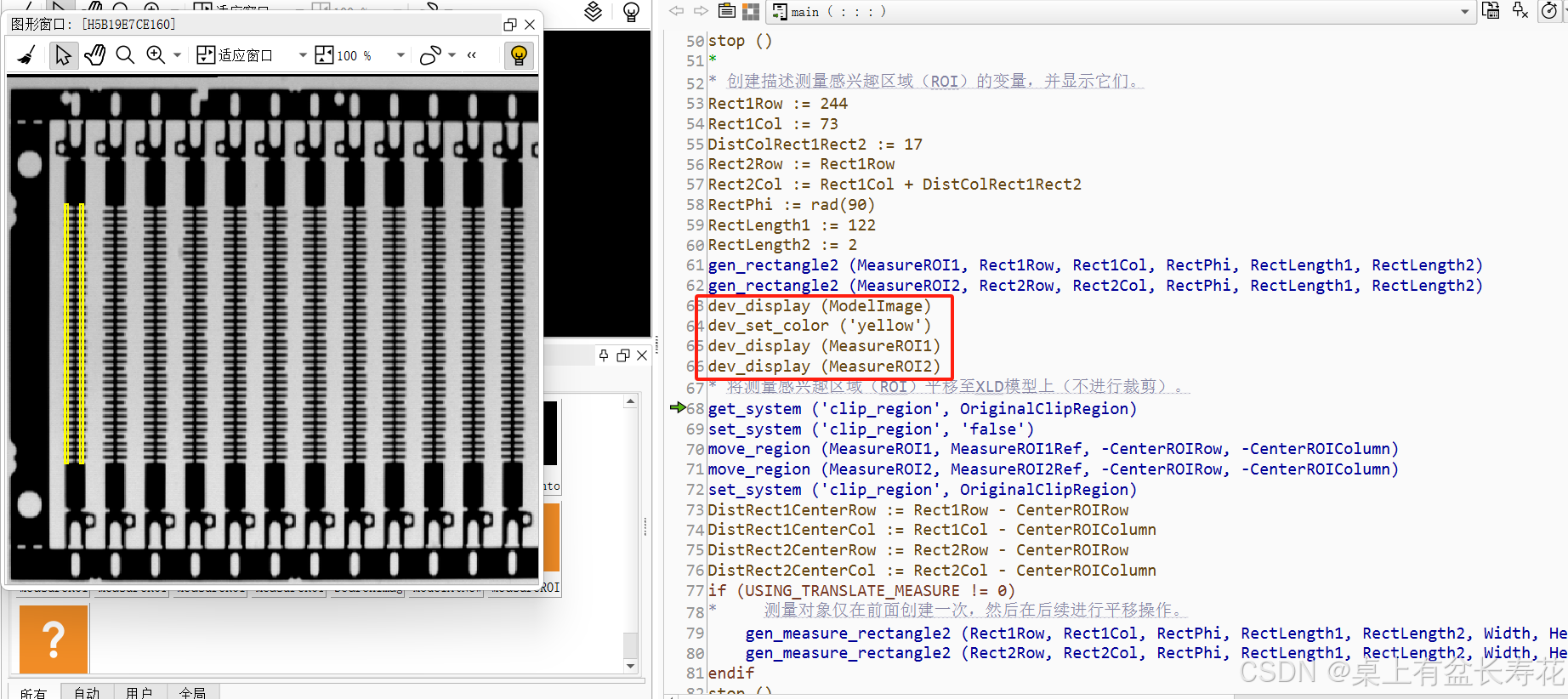The height and width of the screenshot is (699, 1568).
Task: Click the green program counter arrow at line 68
Action: [678, 408]
